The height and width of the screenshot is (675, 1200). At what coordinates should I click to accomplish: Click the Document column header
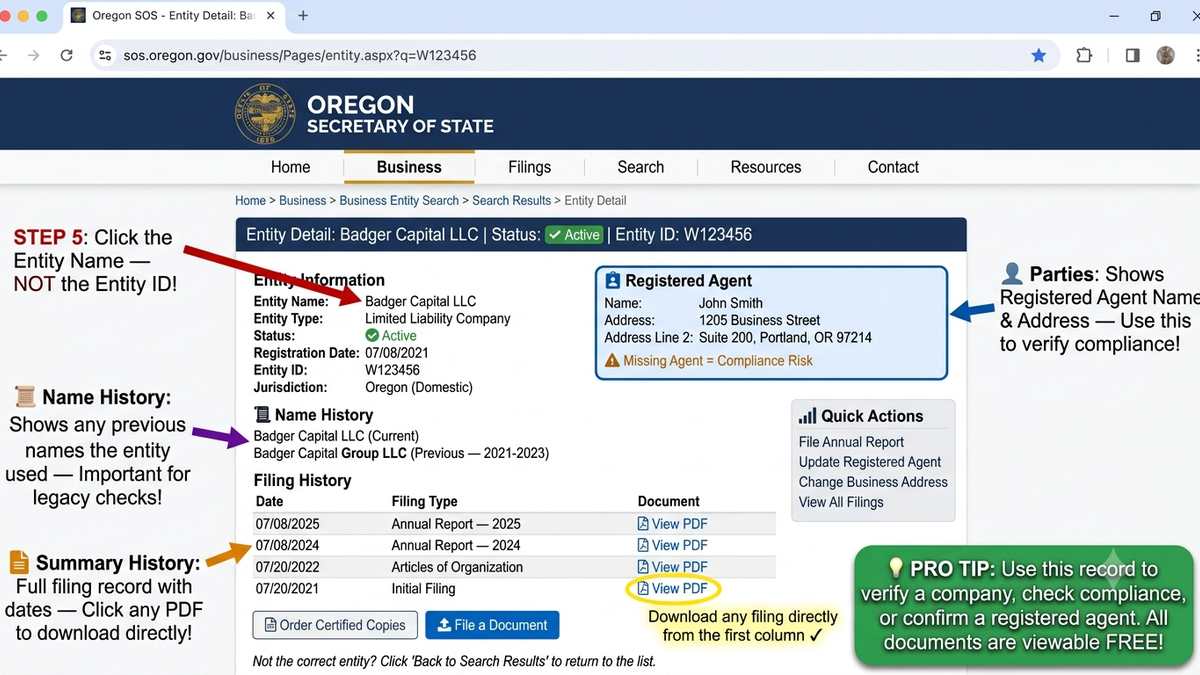[x=669, y=502]
